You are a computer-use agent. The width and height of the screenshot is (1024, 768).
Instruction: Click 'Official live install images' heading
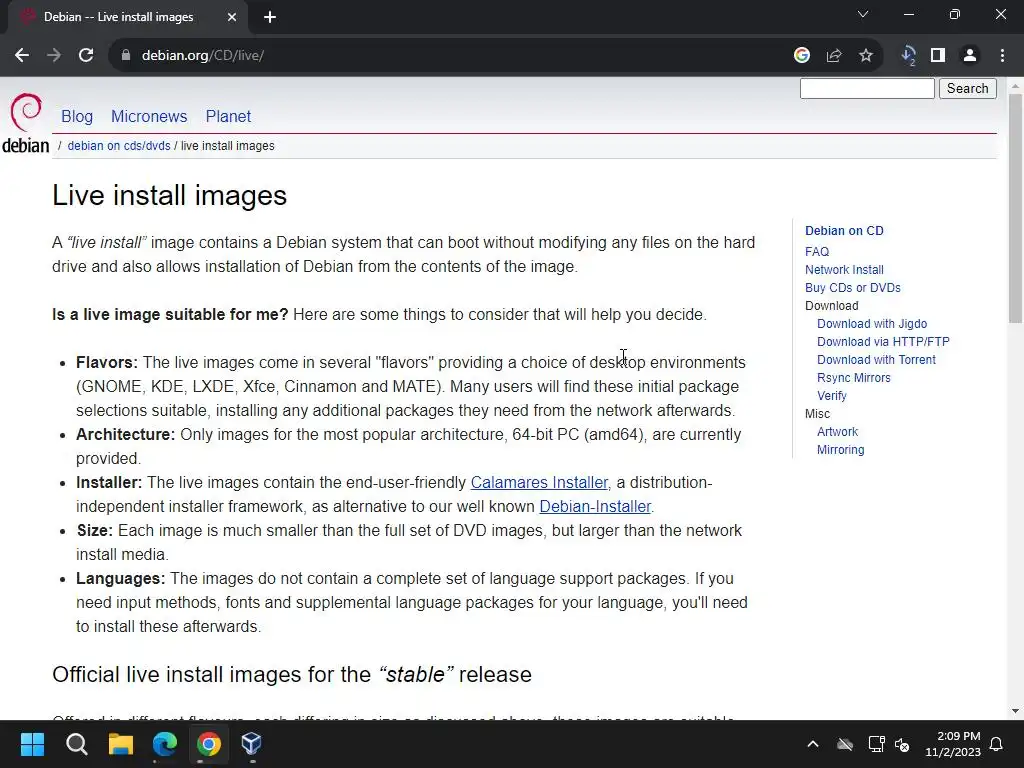292,675
